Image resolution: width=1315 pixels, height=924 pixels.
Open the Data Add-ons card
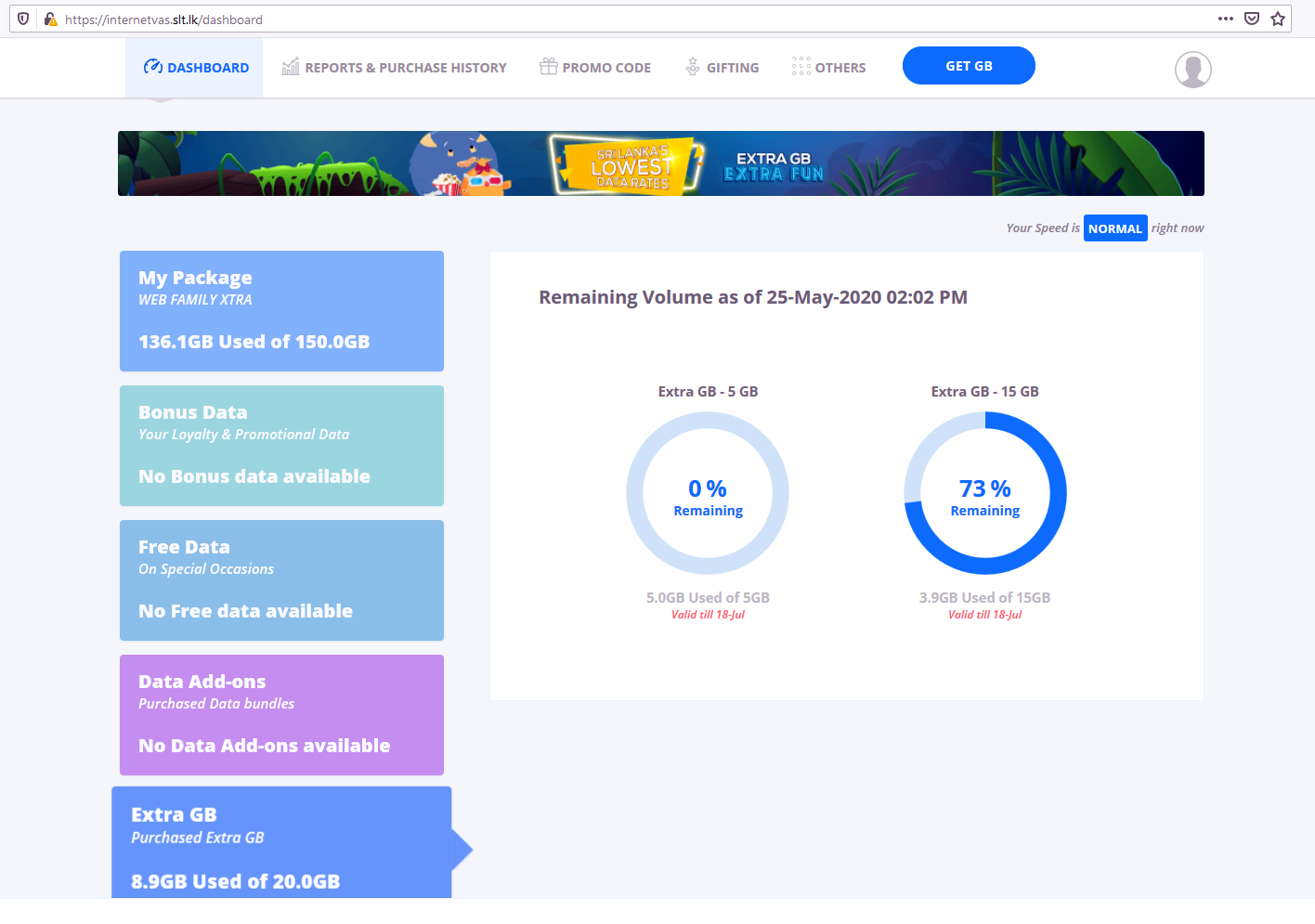click(281, 715)
